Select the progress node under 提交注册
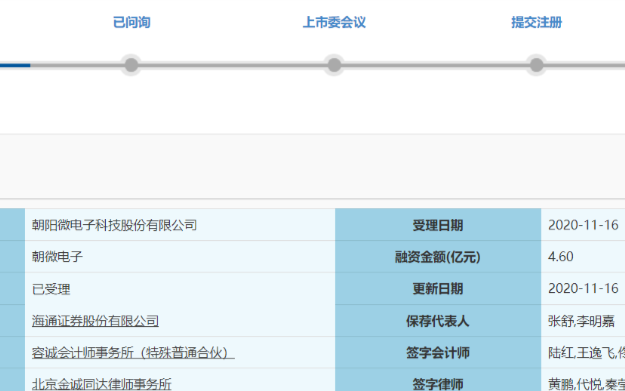 pyautogui.click(x=537, y=65)
